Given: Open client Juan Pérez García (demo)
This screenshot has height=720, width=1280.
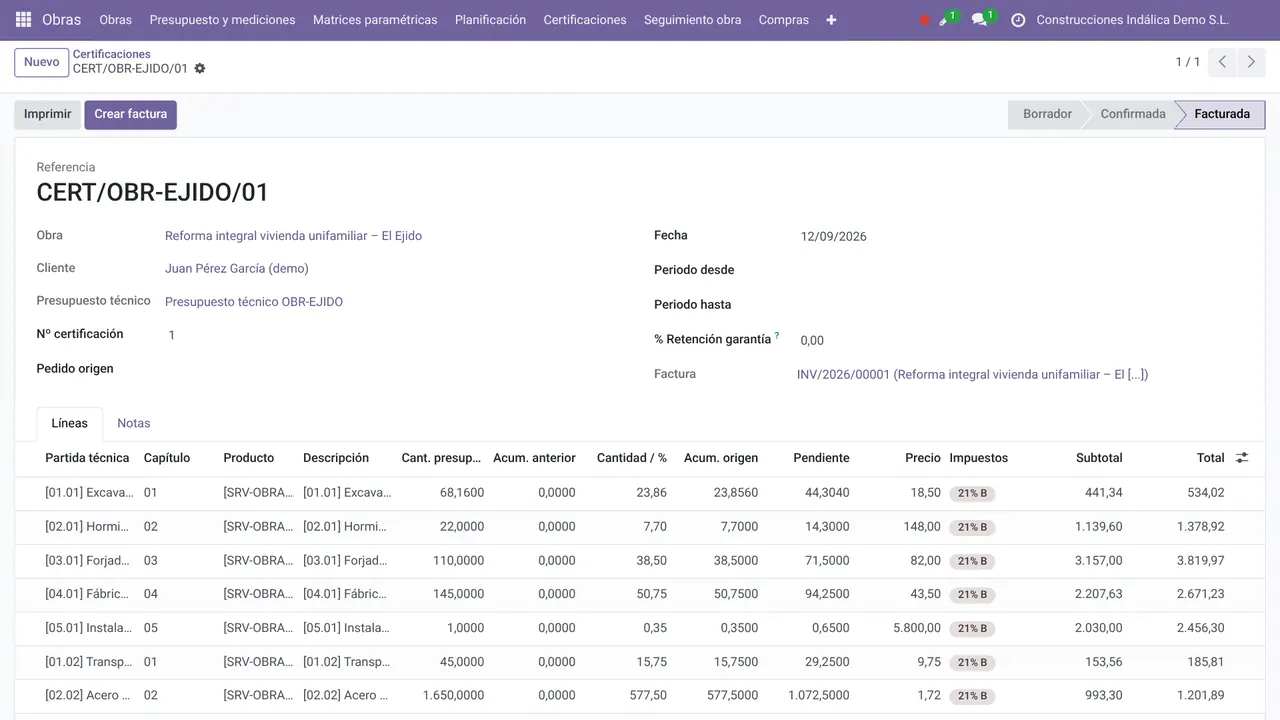Looking at the screenshot, I should pyautogui.click(x=237, y=269).
